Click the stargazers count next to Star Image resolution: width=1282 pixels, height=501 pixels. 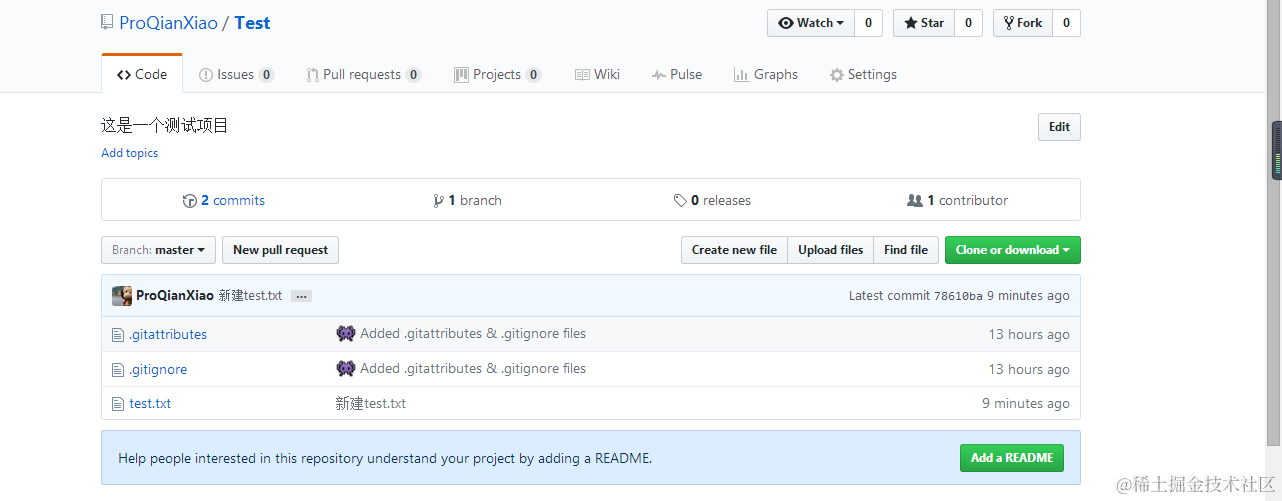968,23
